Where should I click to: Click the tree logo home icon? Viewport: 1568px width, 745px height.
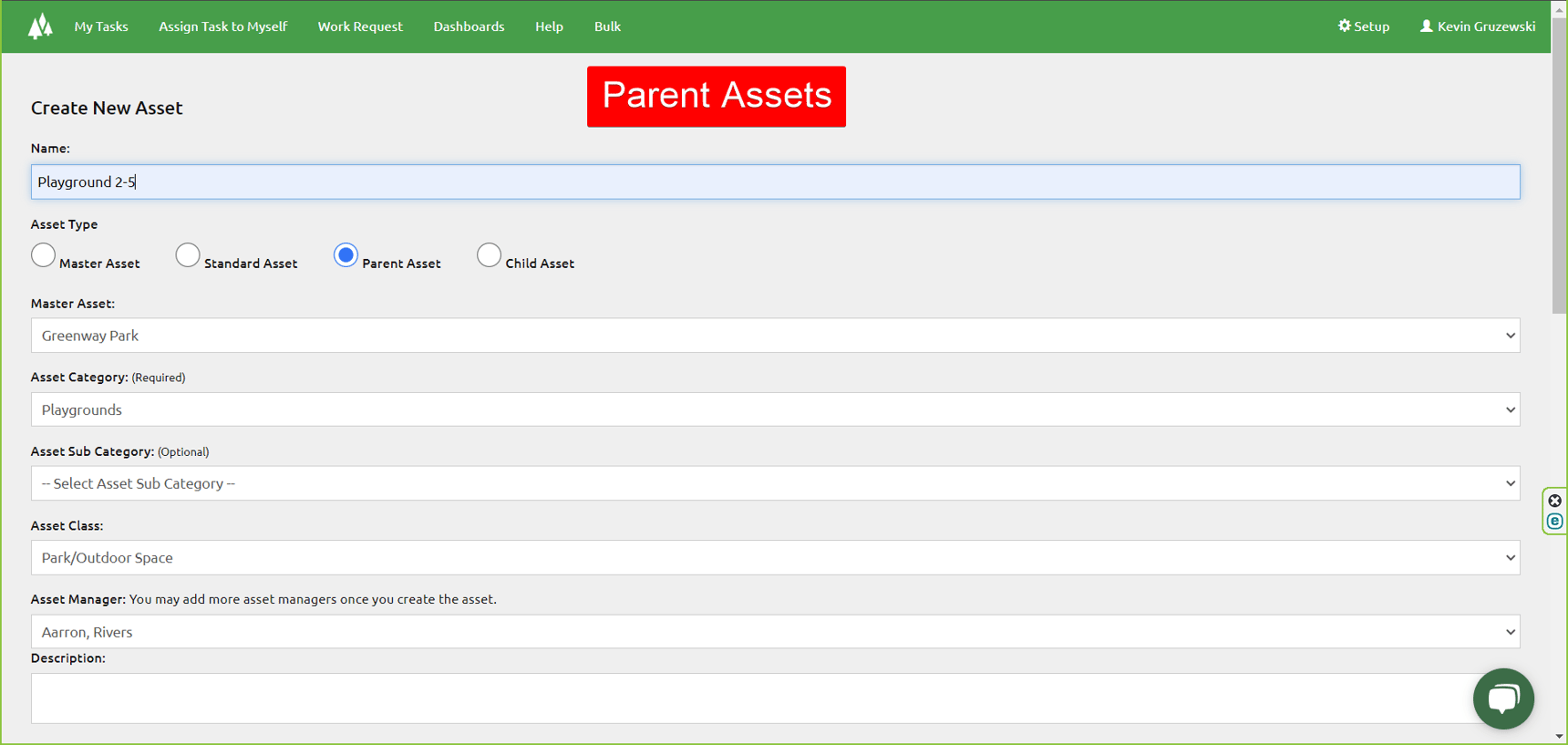40,26
